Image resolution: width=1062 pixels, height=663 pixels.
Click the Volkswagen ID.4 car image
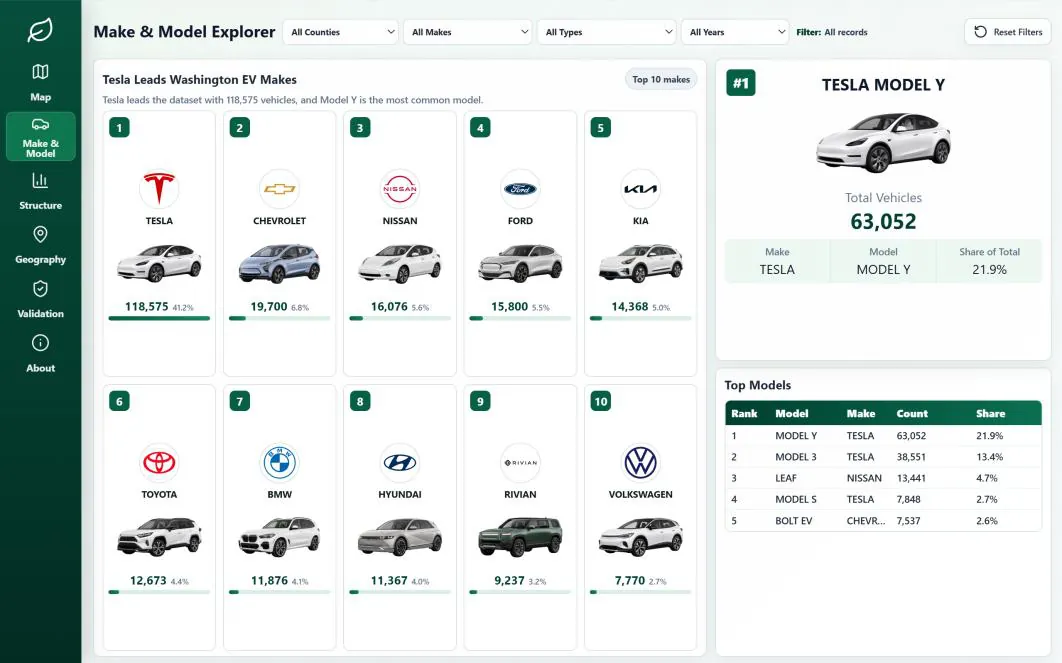coord(640,537)
